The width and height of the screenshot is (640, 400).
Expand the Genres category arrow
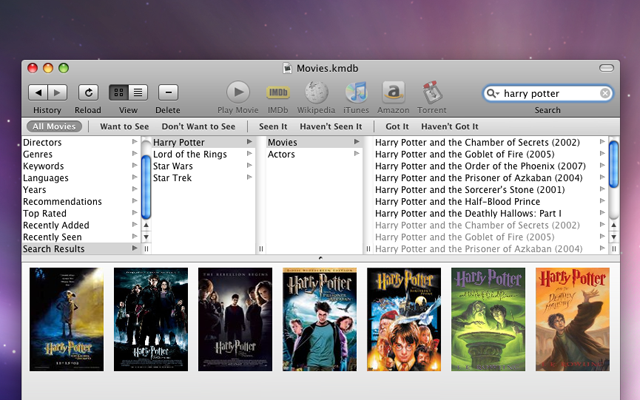point(135,155)
